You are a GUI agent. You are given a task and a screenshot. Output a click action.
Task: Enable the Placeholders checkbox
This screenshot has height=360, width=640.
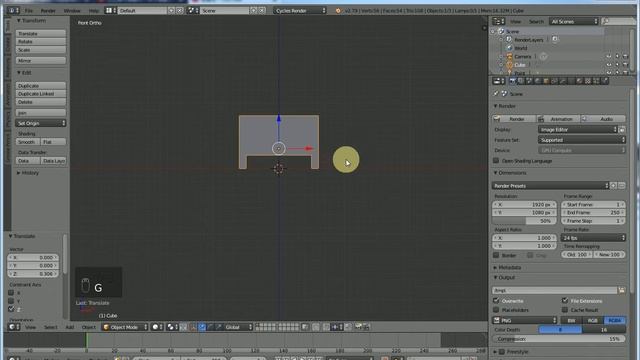click(496, 310)
